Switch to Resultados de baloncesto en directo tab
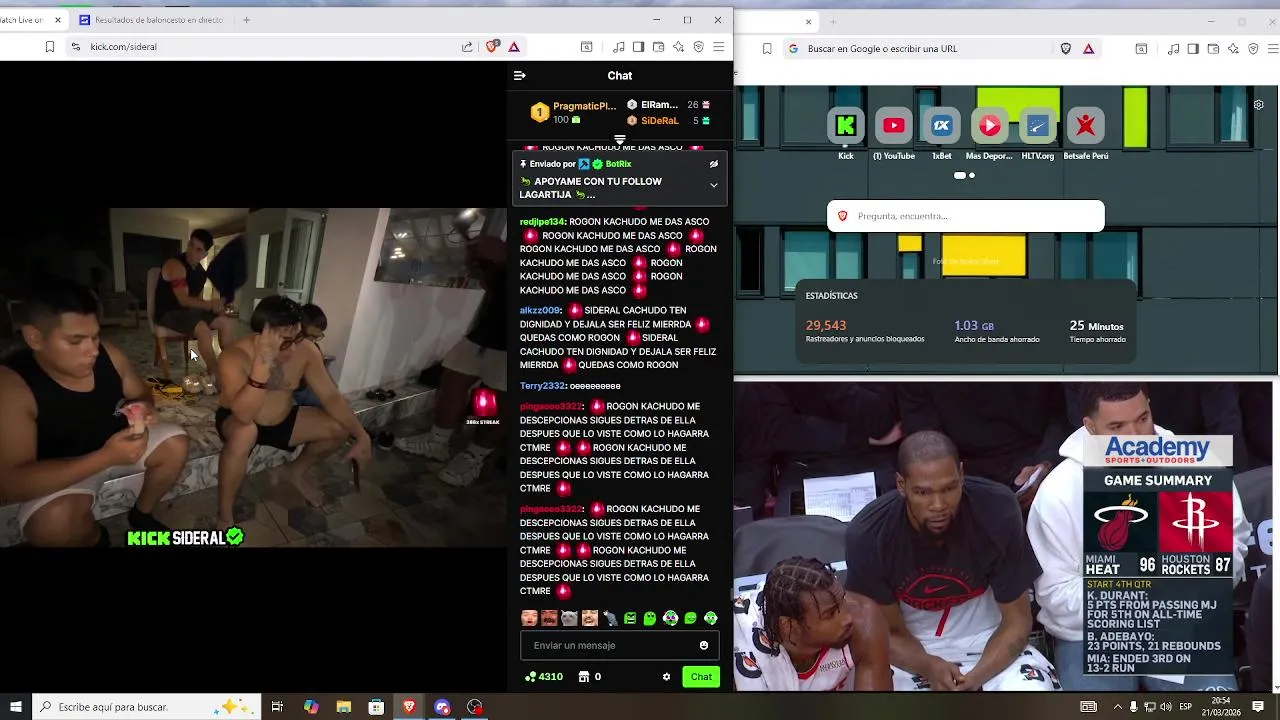Screen dimensions: 1280x720 pos(151,20)
